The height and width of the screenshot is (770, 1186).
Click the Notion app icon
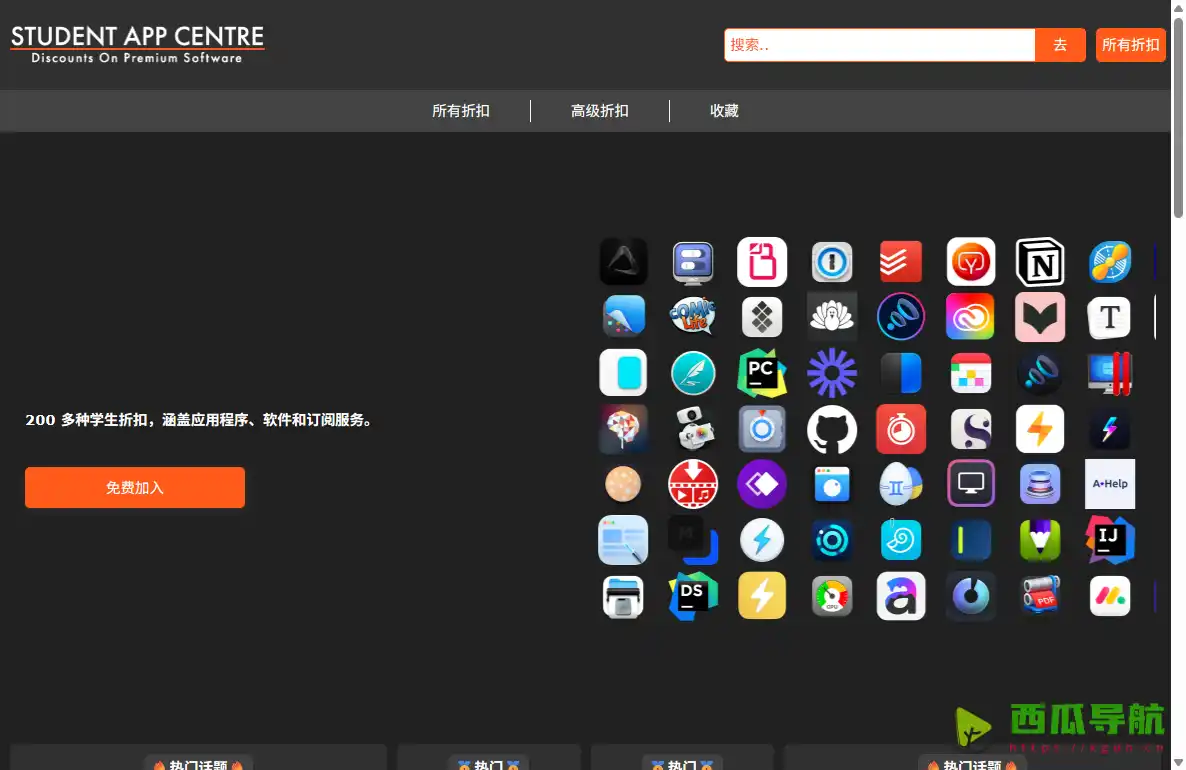click(x=1040, y=262)
